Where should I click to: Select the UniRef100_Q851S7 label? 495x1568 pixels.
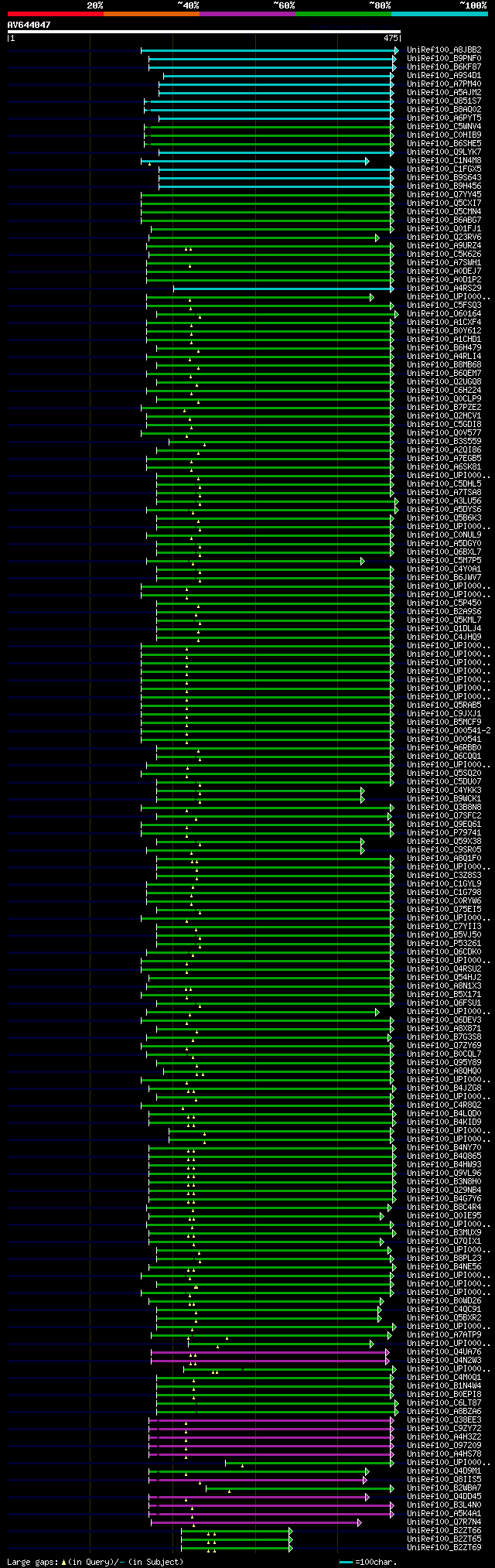444,101
